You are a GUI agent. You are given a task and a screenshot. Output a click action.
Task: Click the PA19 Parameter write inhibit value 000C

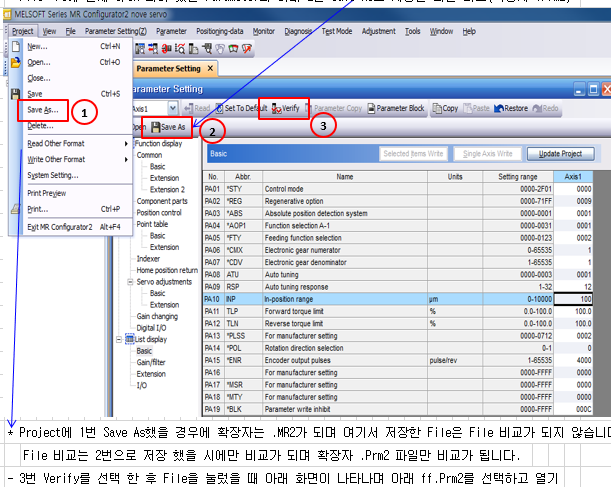click(573, 409)
